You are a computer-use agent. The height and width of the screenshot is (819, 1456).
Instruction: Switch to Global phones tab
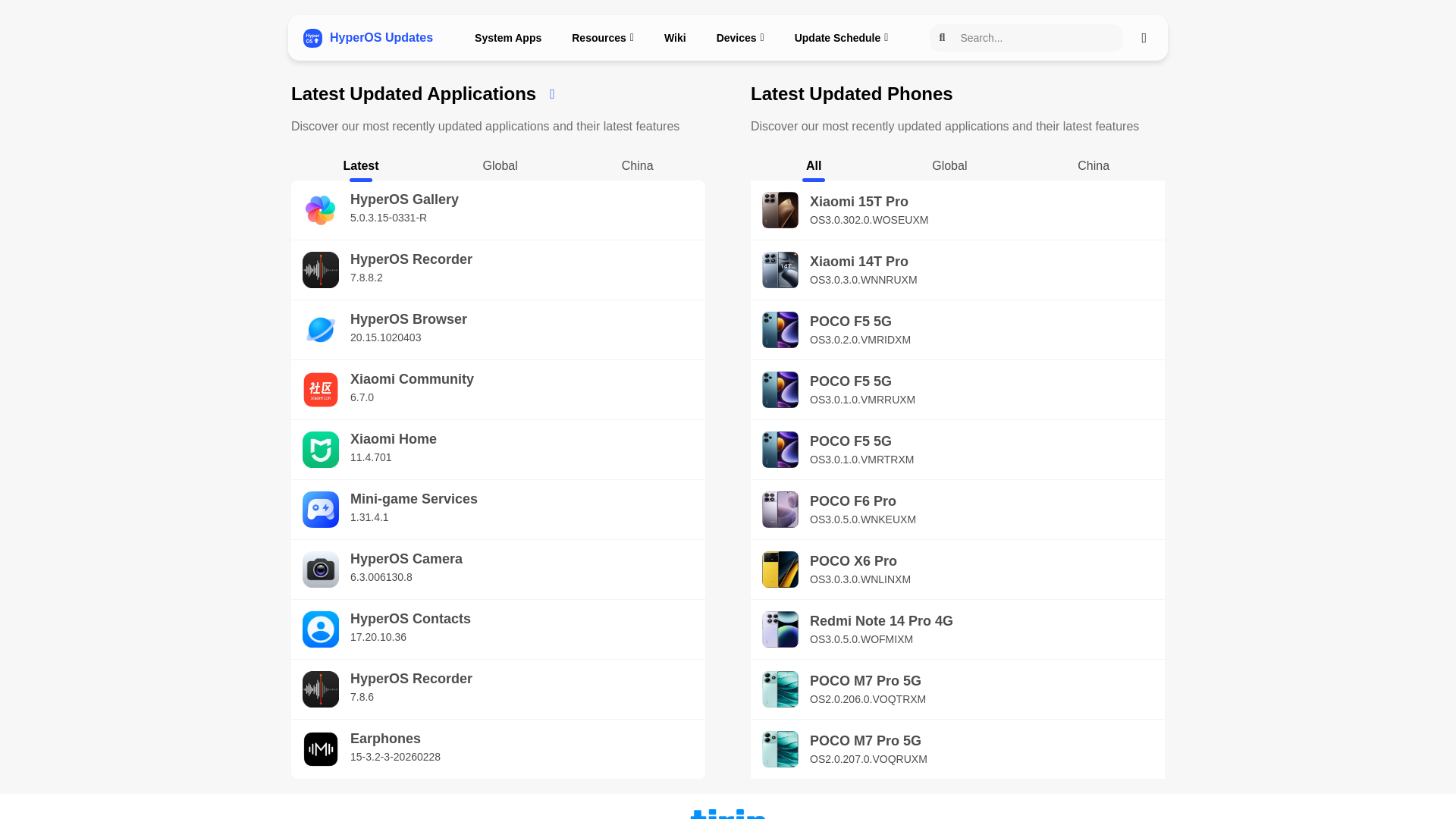[949, 166]
